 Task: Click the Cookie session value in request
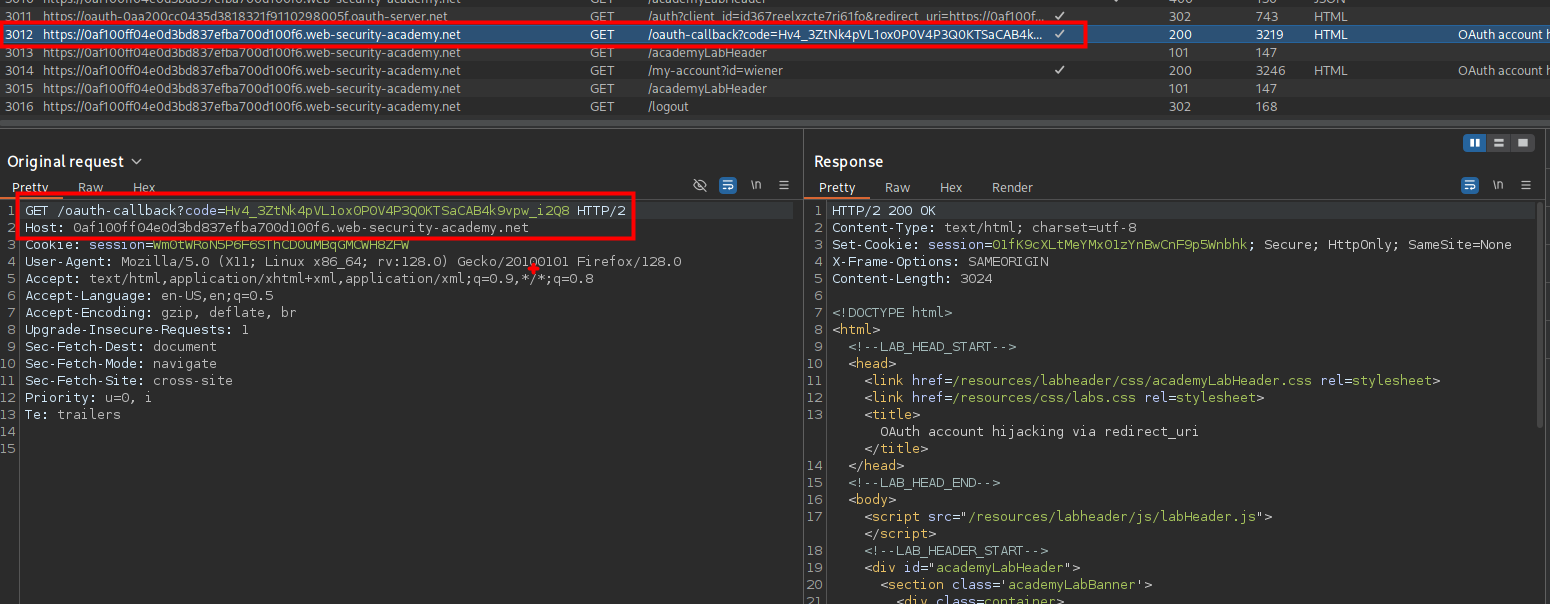(280, 245)
